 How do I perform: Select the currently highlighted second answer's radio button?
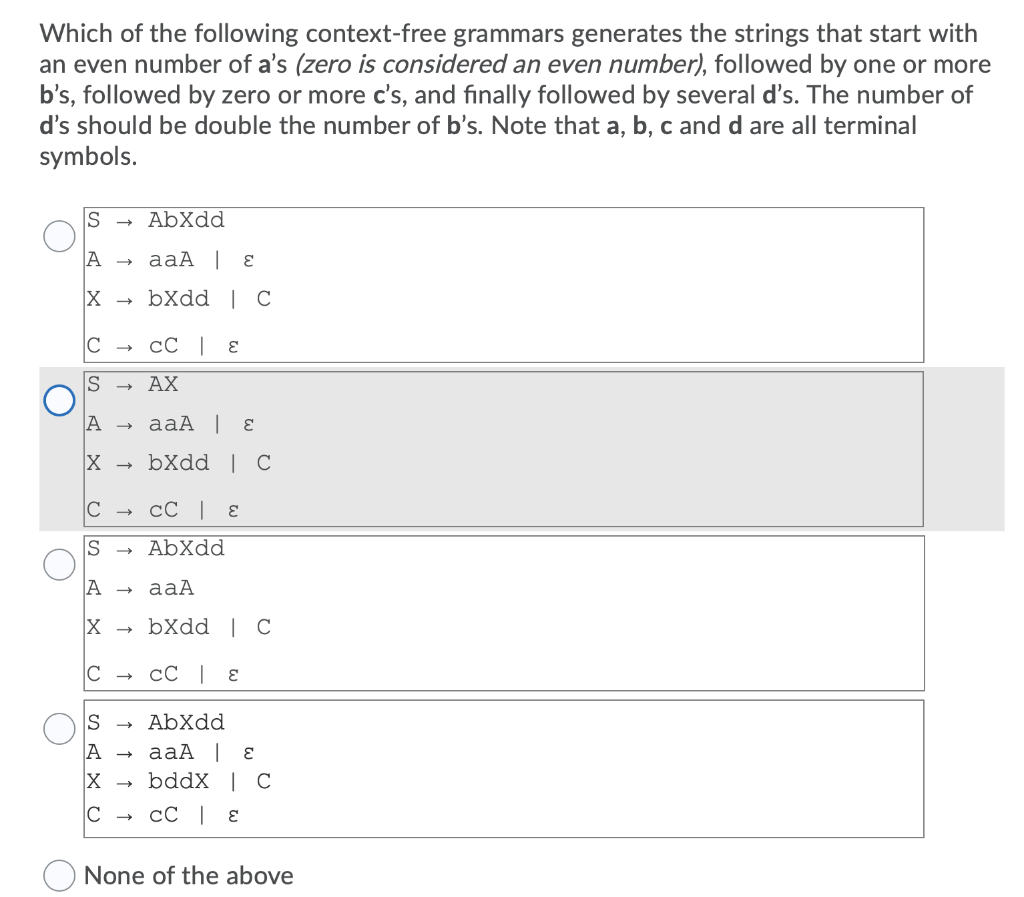tap(58, 398)
